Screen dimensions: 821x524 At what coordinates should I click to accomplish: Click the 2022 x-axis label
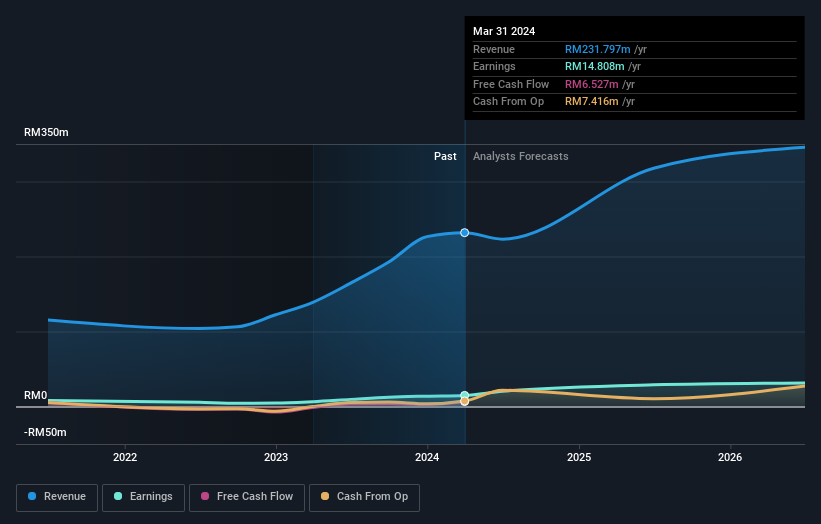pos(125,457)
